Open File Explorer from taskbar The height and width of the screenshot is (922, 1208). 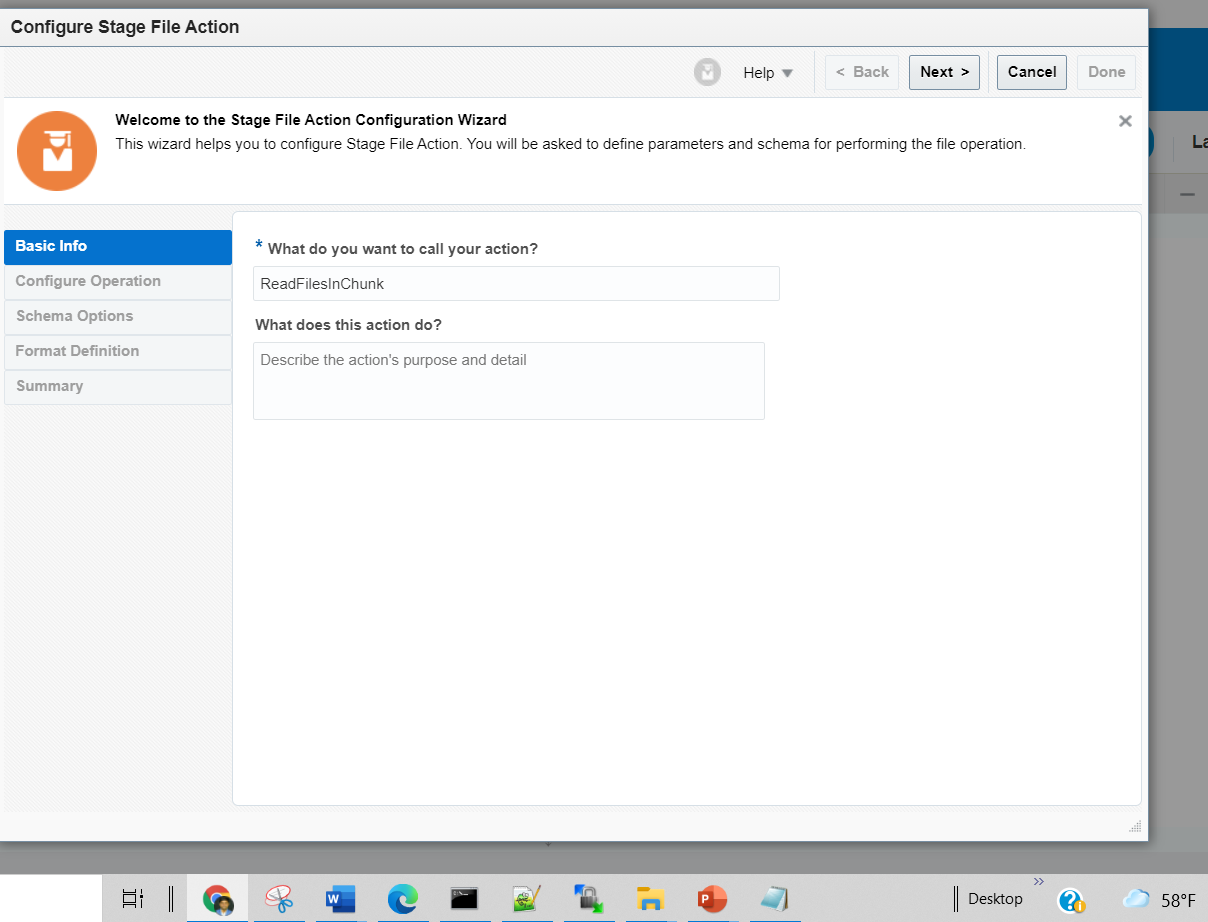651,899
